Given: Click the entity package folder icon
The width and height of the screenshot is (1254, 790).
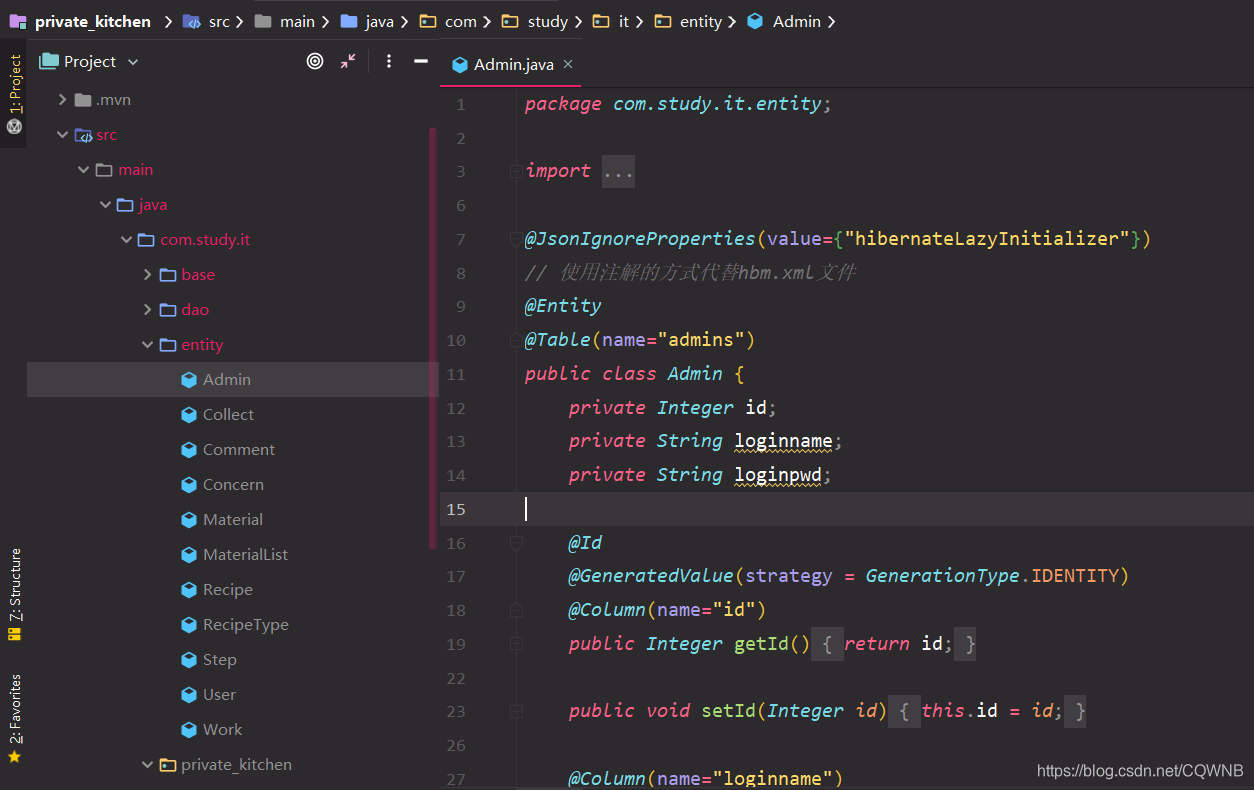Looking at the screenshot, I should [x=168, y=345].
